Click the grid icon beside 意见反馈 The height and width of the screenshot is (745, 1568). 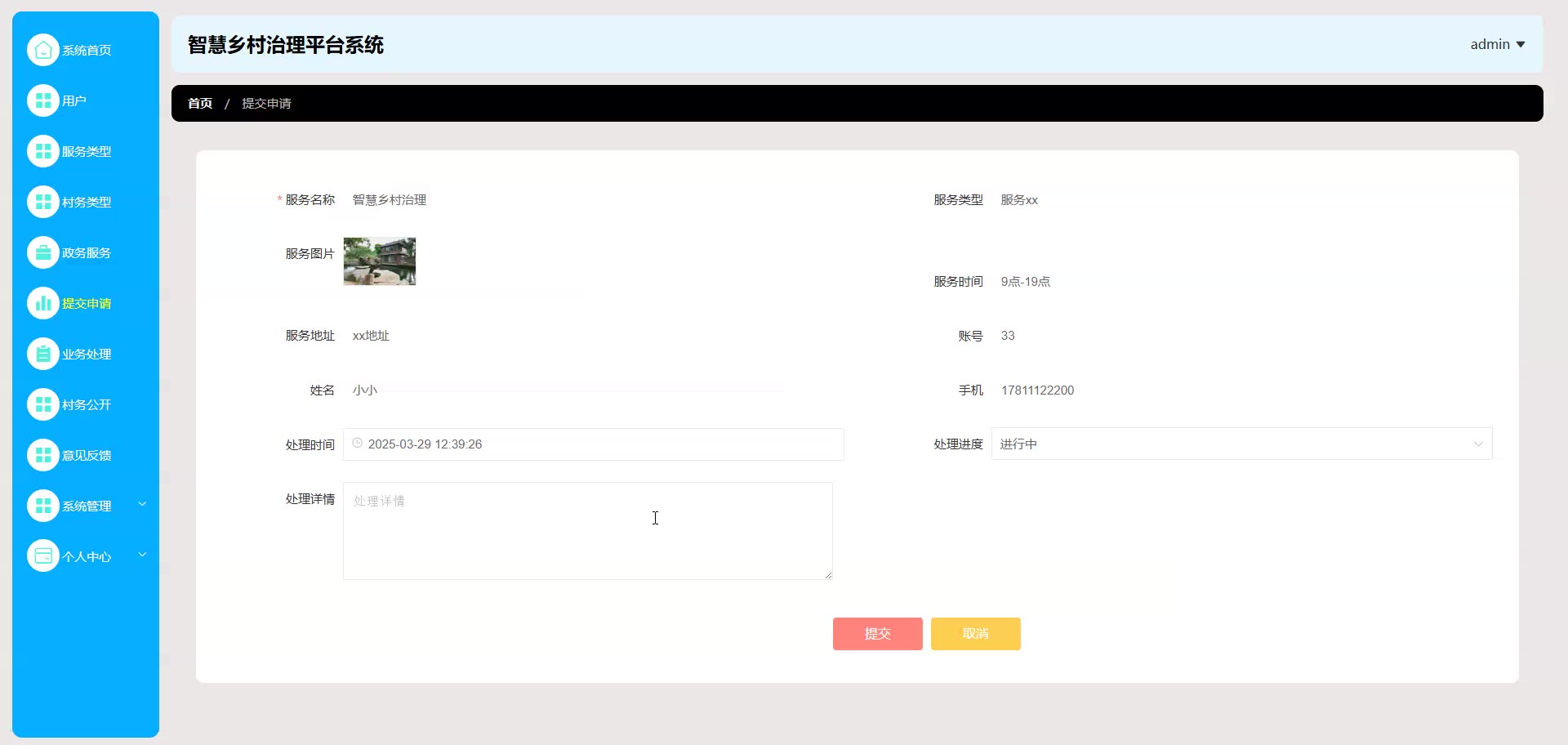(43, 455)
